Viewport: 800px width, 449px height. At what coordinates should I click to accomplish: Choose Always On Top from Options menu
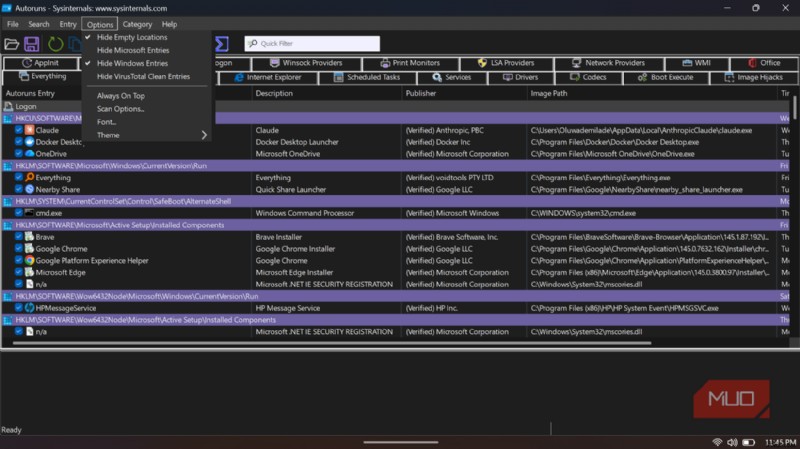146,95
